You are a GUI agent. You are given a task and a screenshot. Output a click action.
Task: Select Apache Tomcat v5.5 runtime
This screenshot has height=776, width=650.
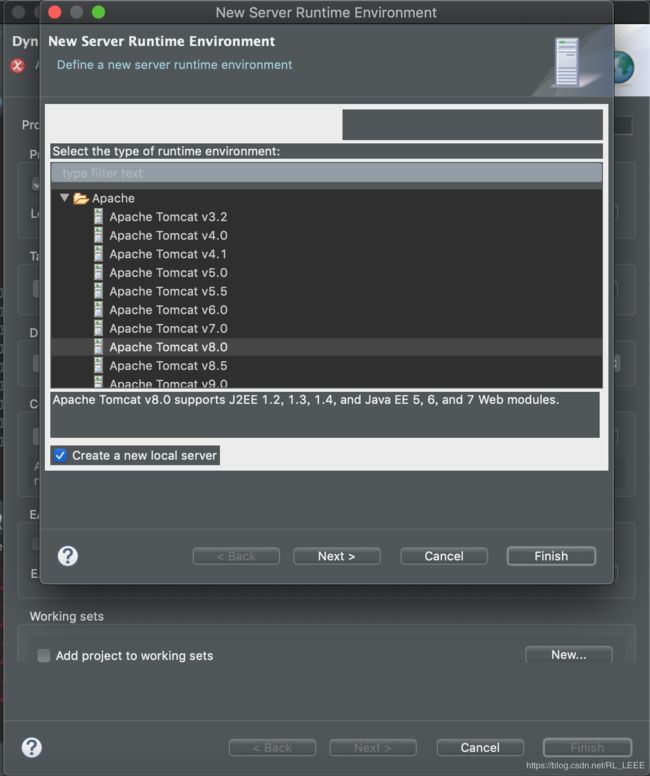pos(168,291)
